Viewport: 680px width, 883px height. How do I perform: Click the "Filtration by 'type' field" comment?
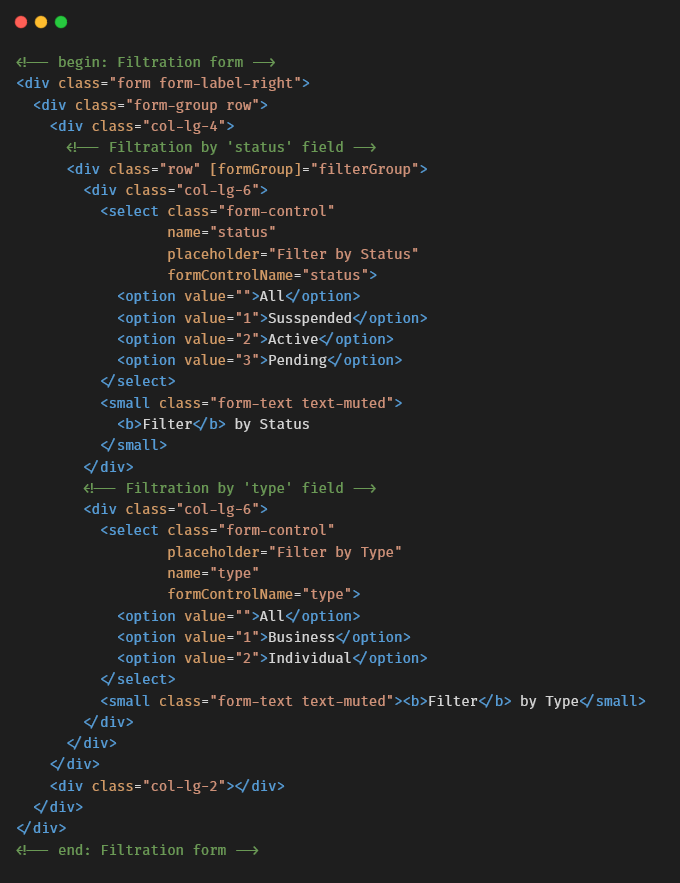230,488
